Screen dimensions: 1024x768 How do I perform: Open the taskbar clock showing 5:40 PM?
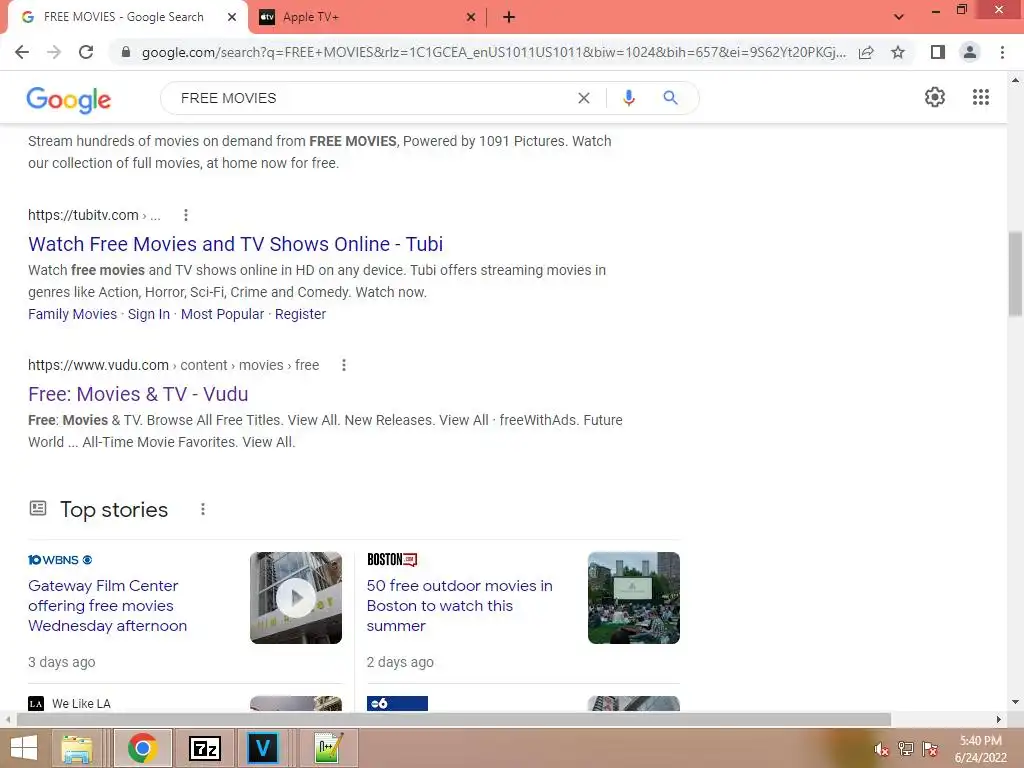click(981, 749)
